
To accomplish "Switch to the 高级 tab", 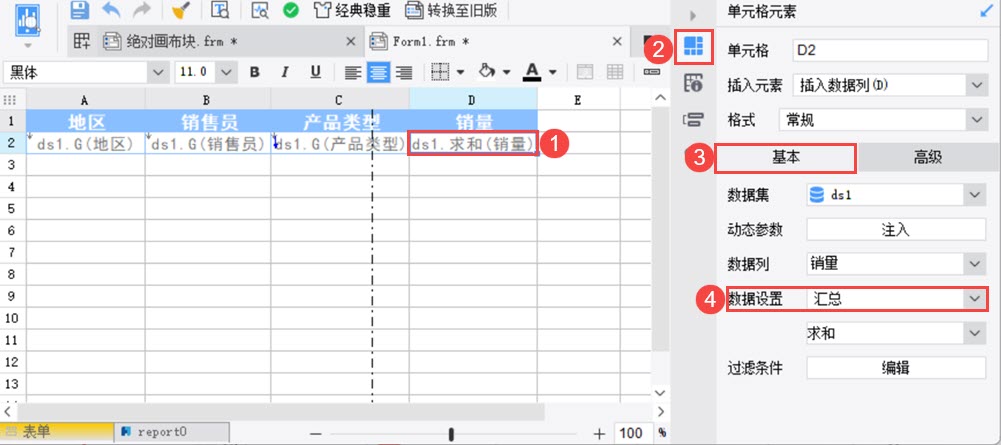I will coord(928,158).
